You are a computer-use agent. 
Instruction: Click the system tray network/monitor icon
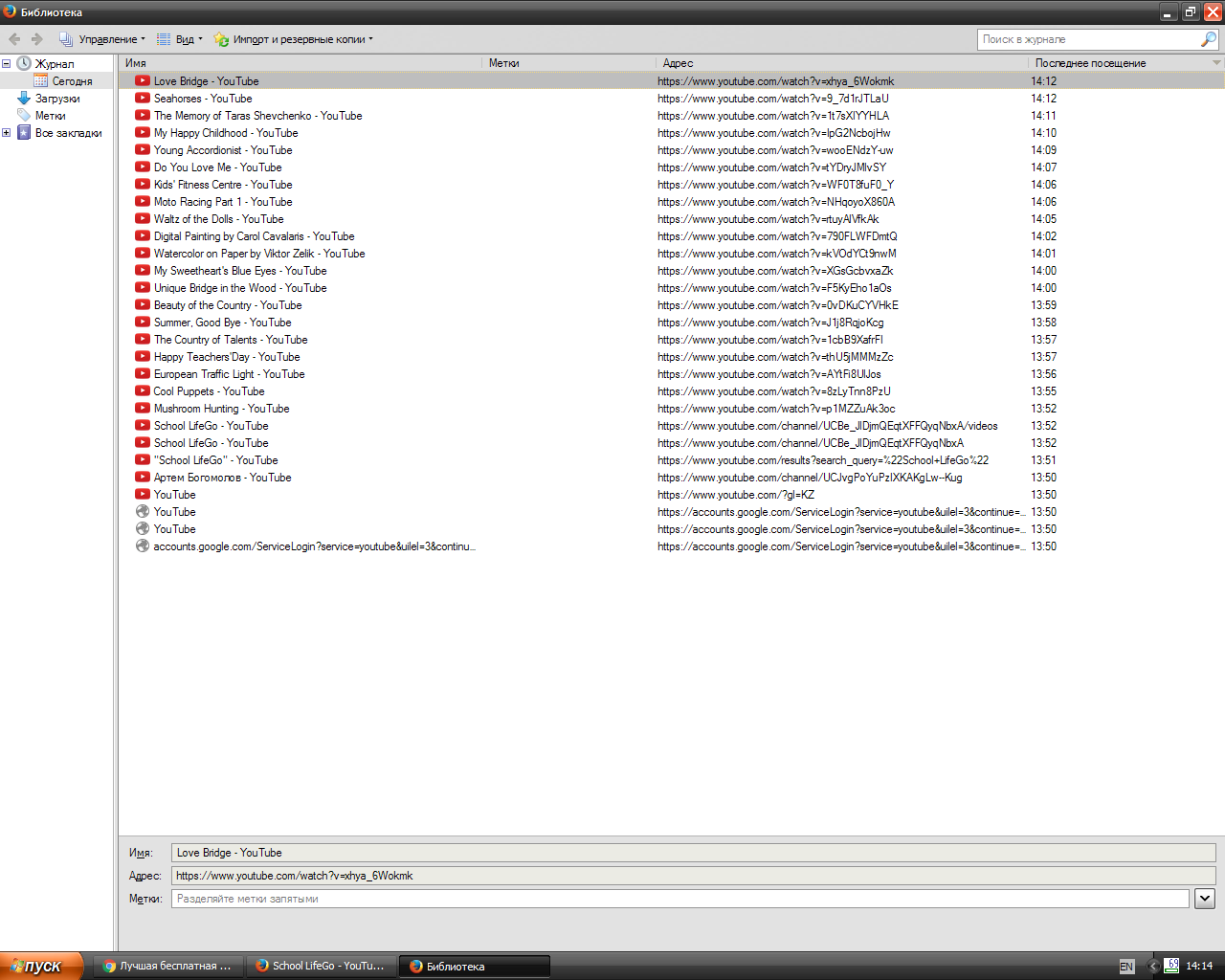pos(1171,966)
